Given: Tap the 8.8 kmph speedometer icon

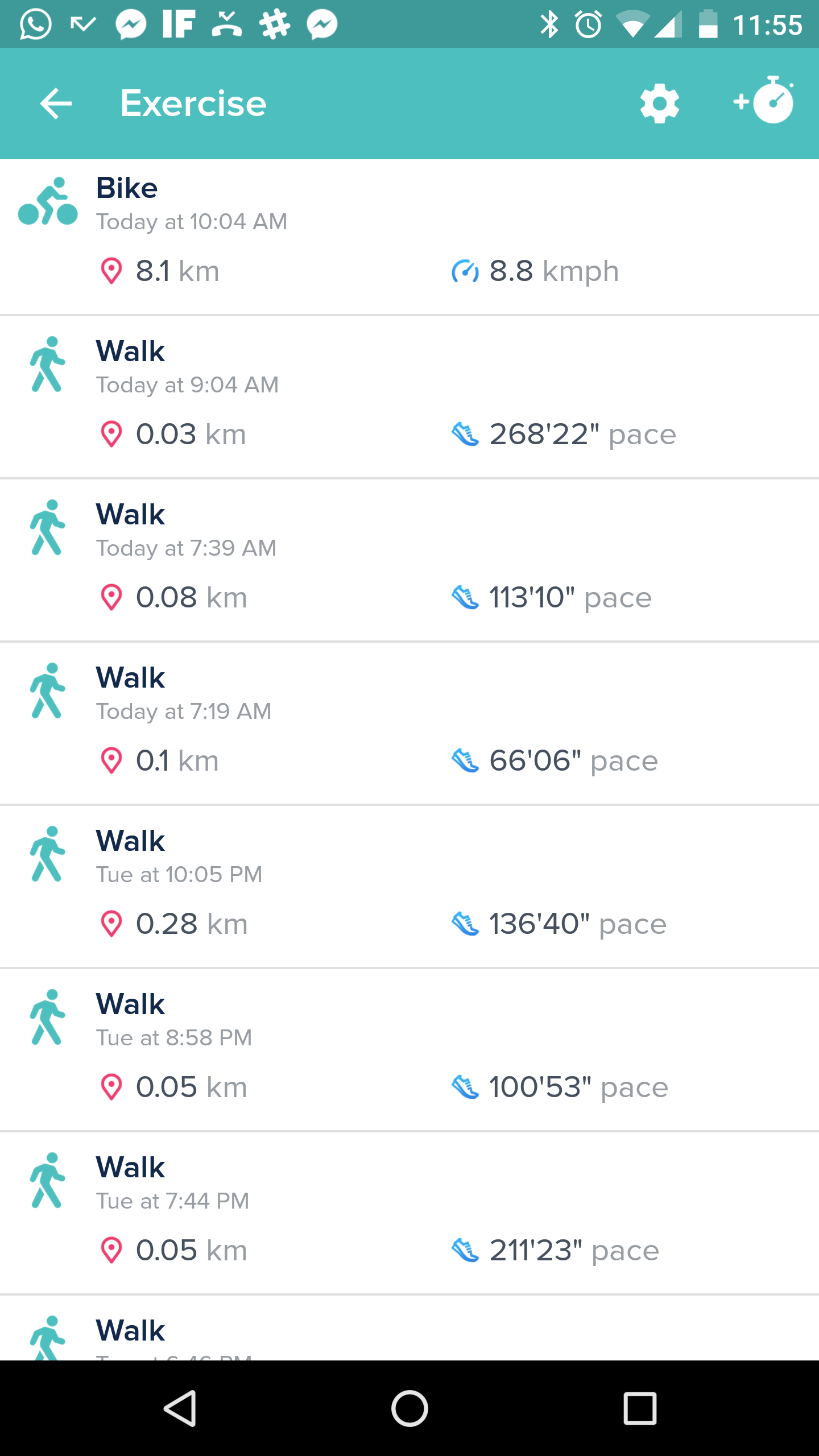Looking at the screenshot, I should pyautogui.click(x=465, y=271).
